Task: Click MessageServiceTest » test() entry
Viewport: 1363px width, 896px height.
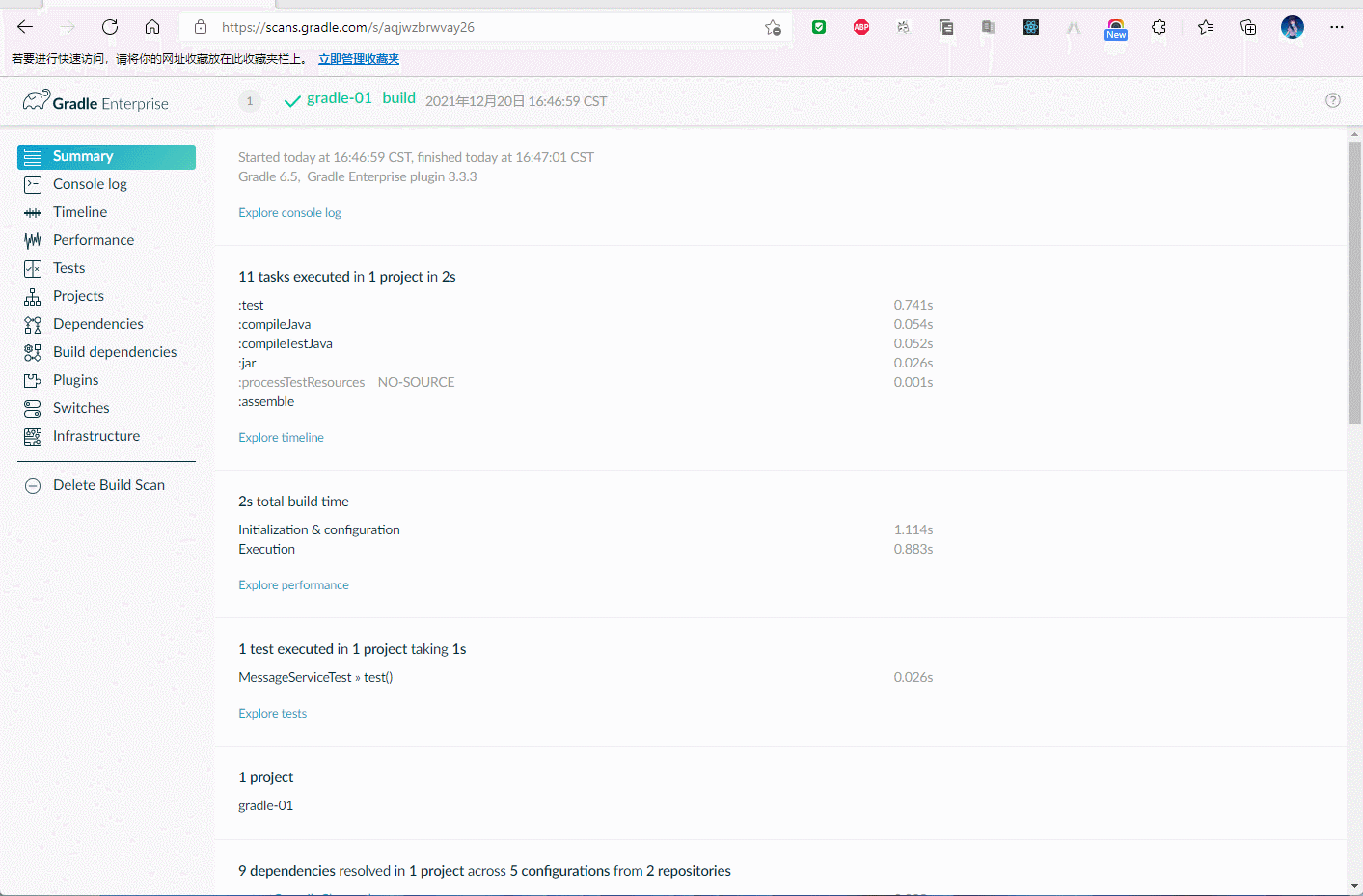Action: (315, 678)
